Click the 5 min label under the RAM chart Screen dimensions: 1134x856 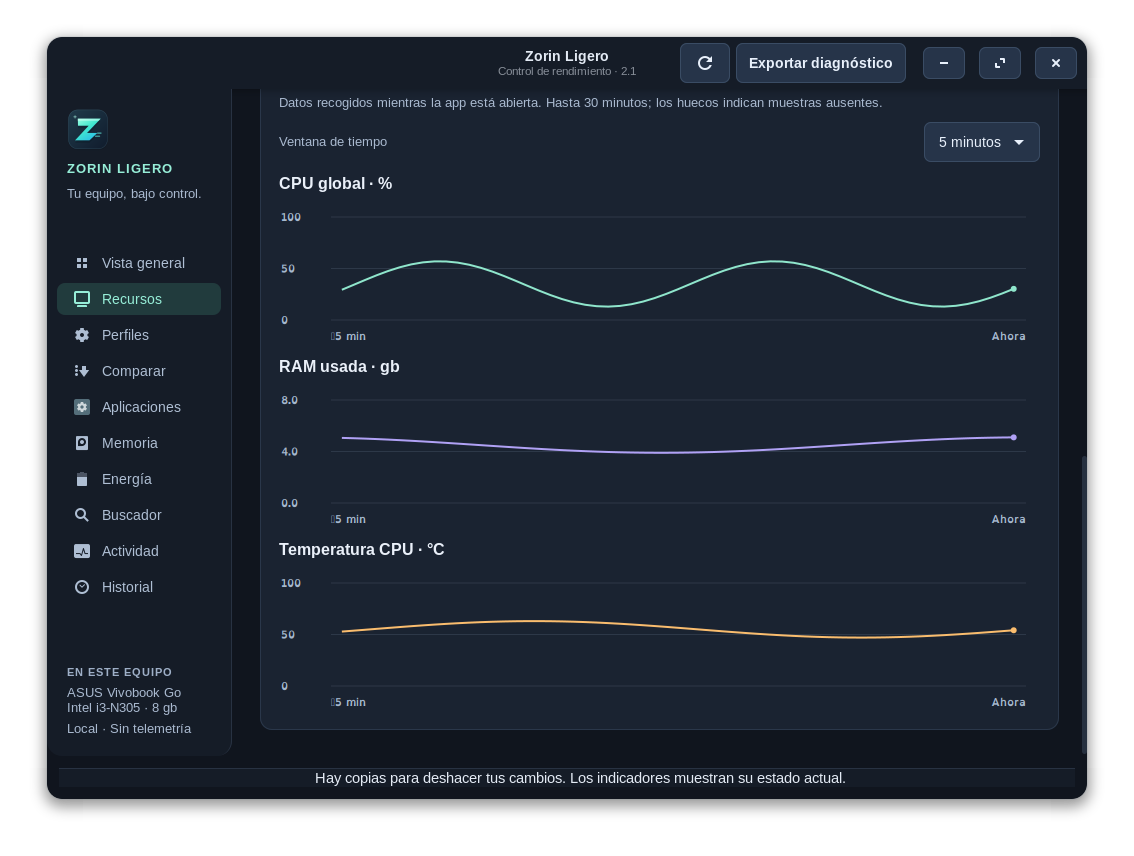(x=349, y=519)
